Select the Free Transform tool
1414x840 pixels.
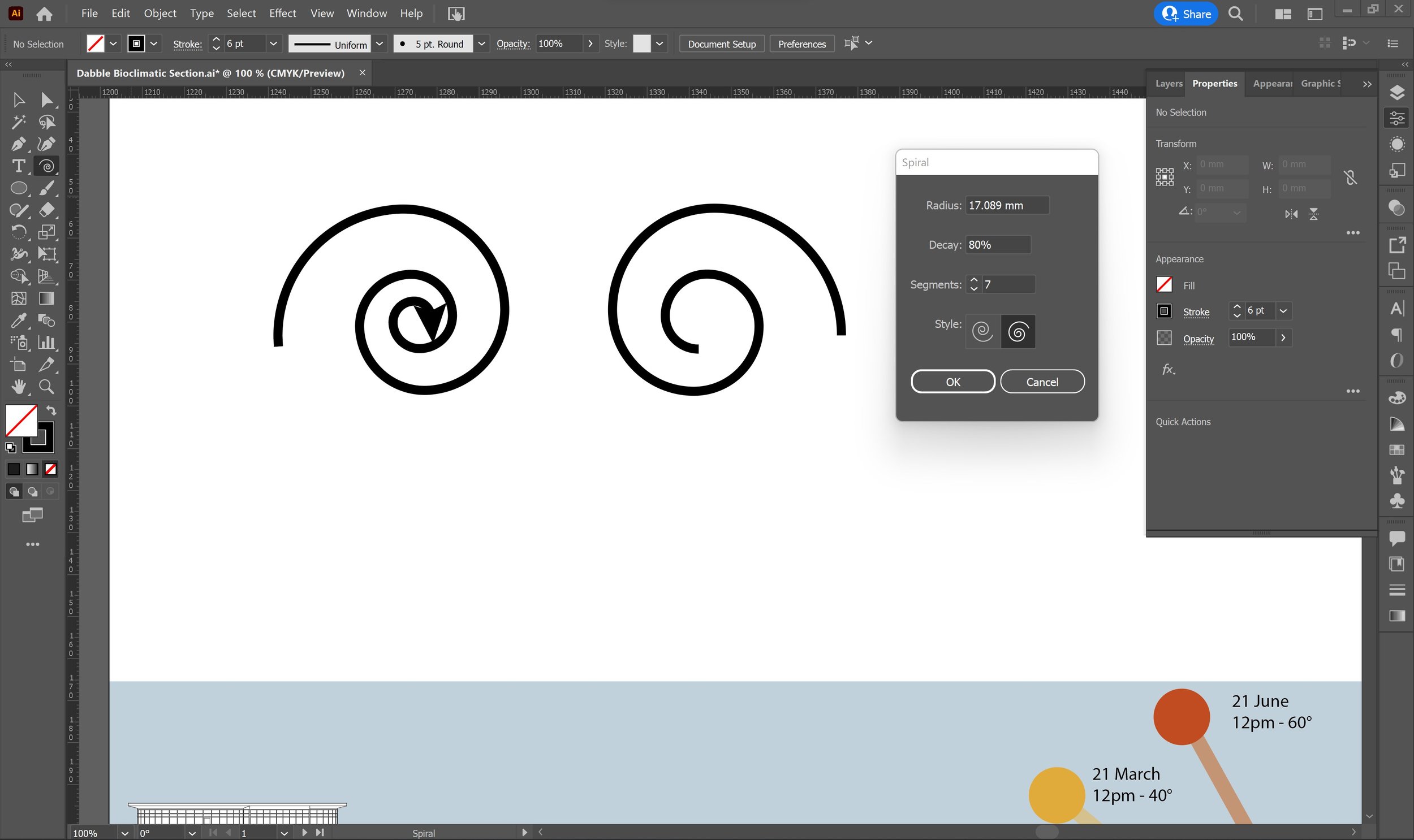click(47, 254)
